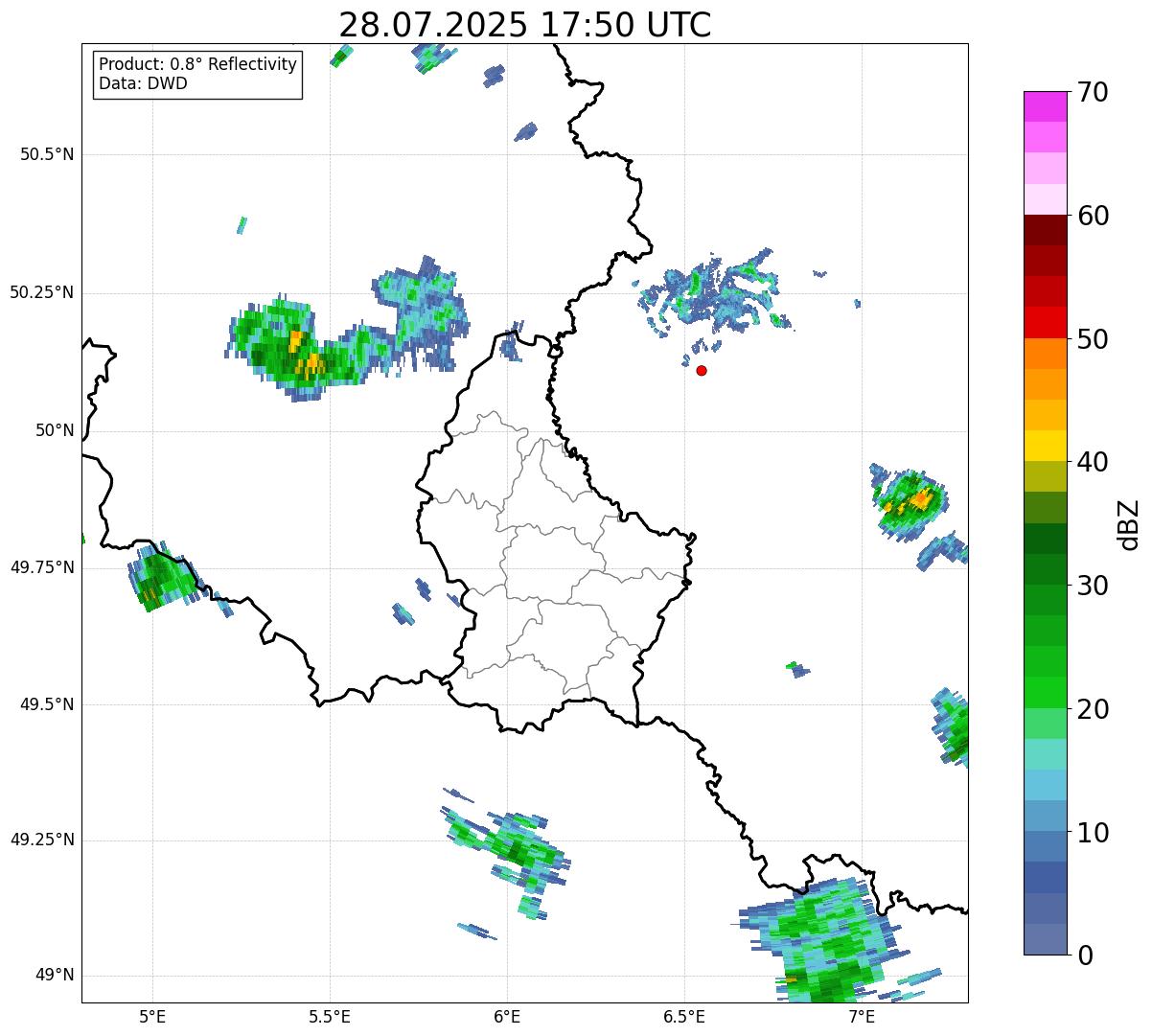Click the dBZ colorbar axis label
Viewport: 1152px width, 1036px height.
click(x=1129, y=524)
